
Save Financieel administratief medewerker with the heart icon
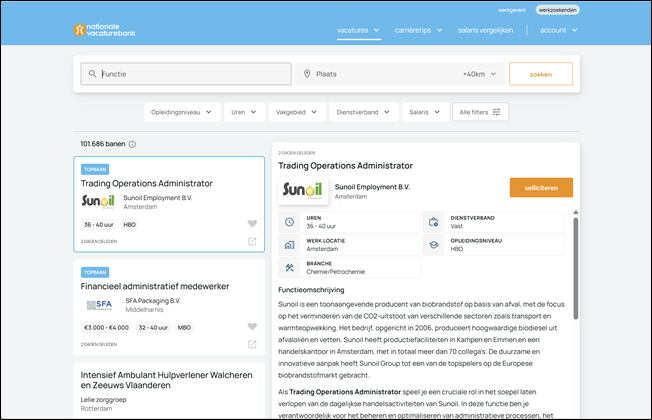point(252,326)
